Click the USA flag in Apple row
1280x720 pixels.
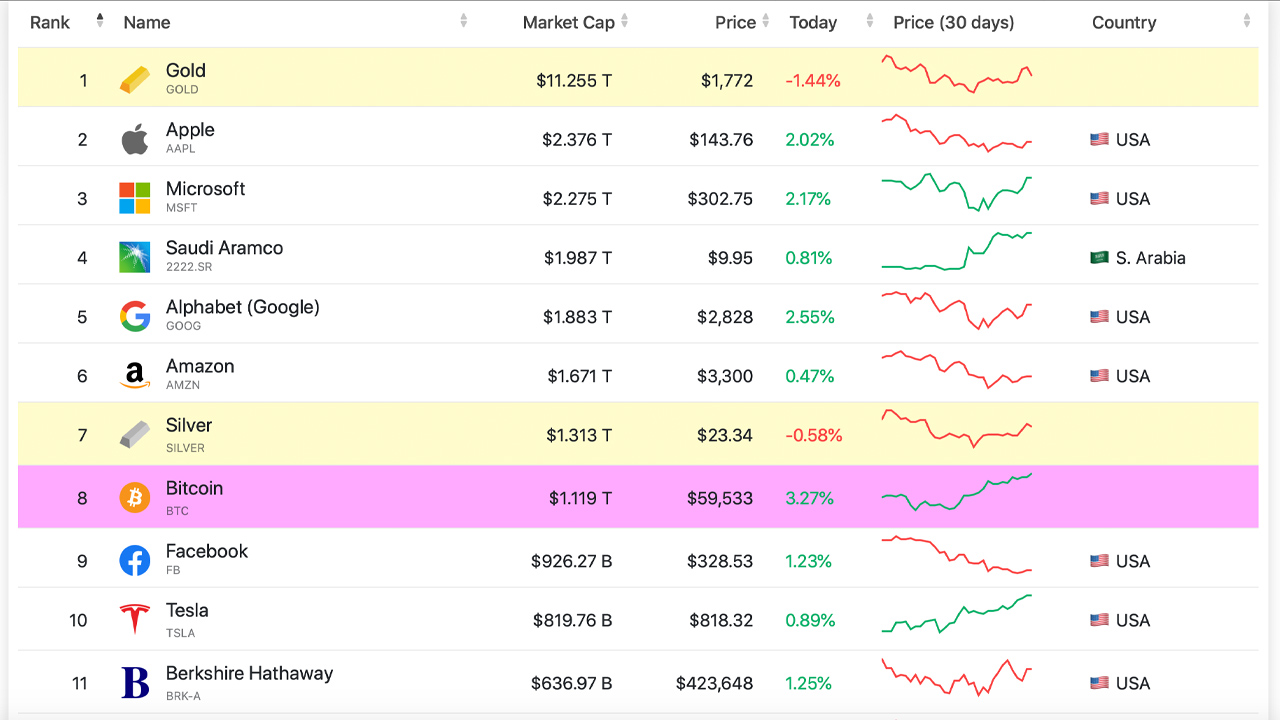1099,139
